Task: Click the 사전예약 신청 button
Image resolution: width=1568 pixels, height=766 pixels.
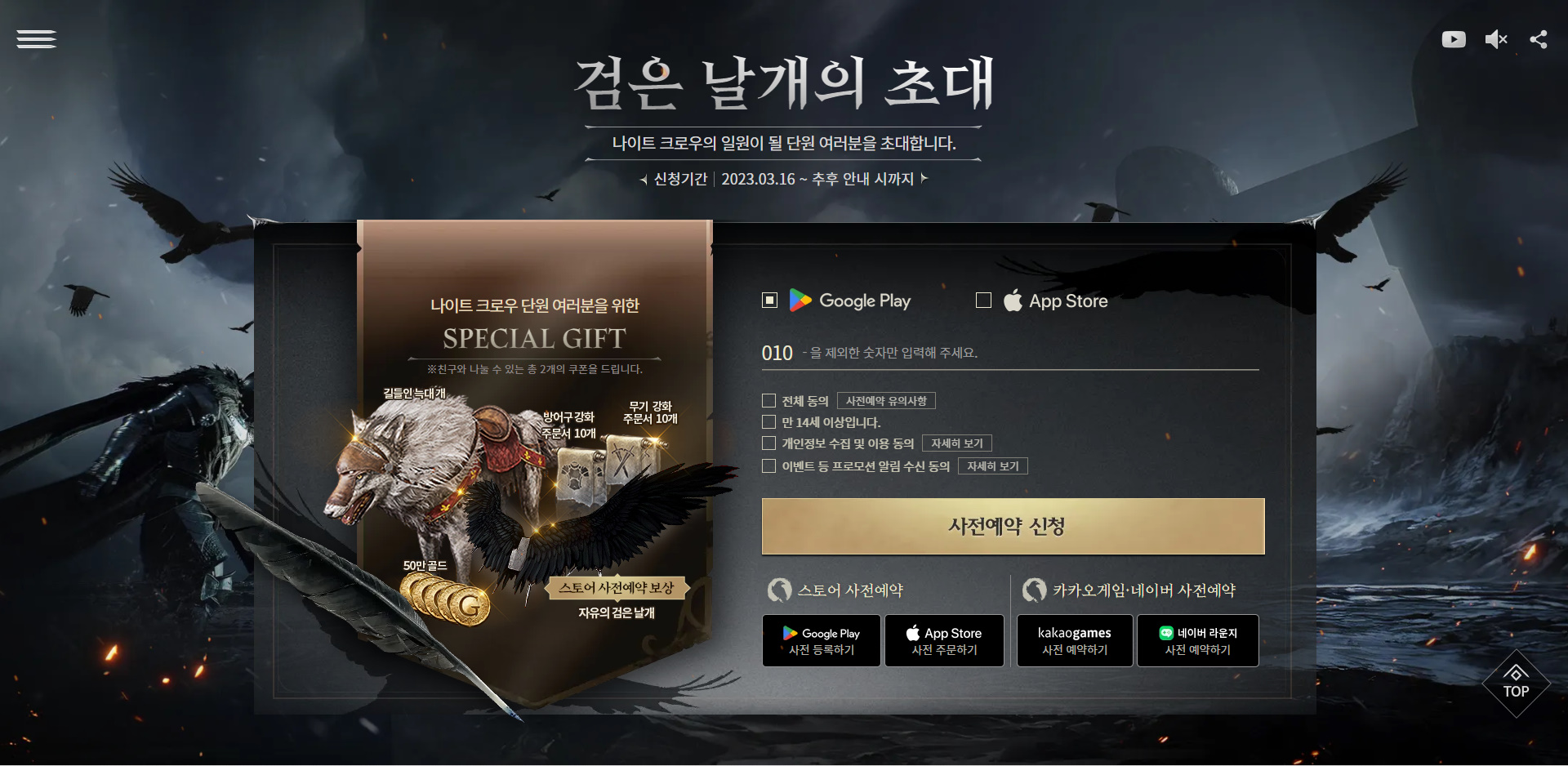Action: [1013, 527]
